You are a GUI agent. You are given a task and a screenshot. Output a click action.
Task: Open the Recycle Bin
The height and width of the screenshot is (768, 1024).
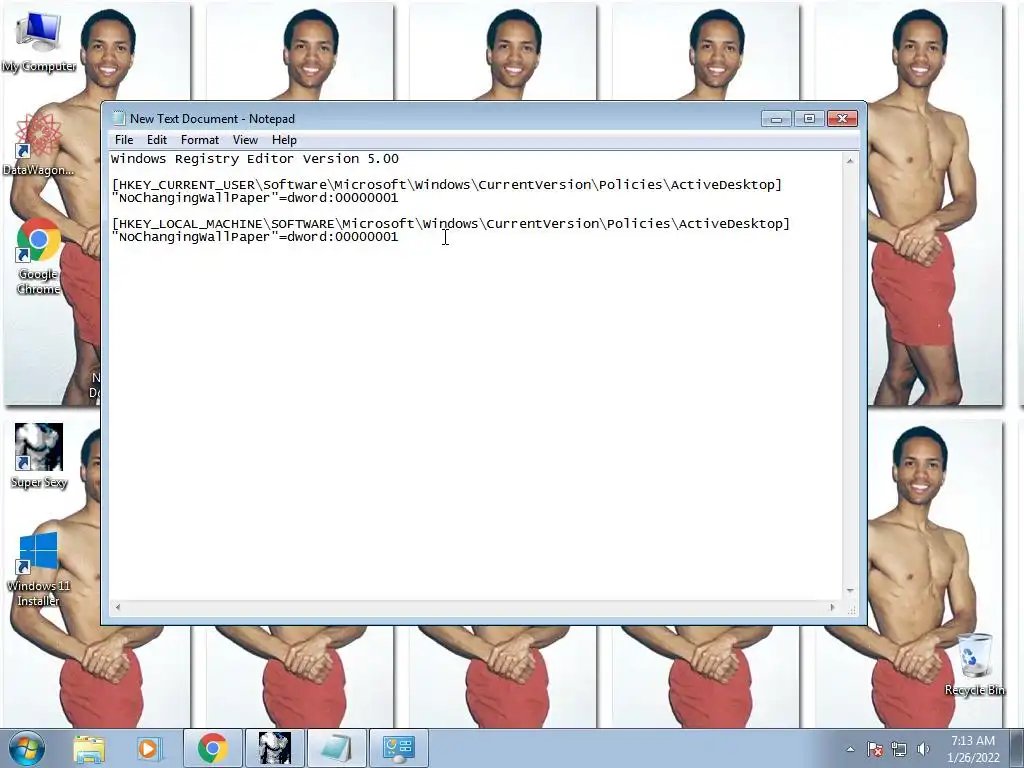point(974,664)
